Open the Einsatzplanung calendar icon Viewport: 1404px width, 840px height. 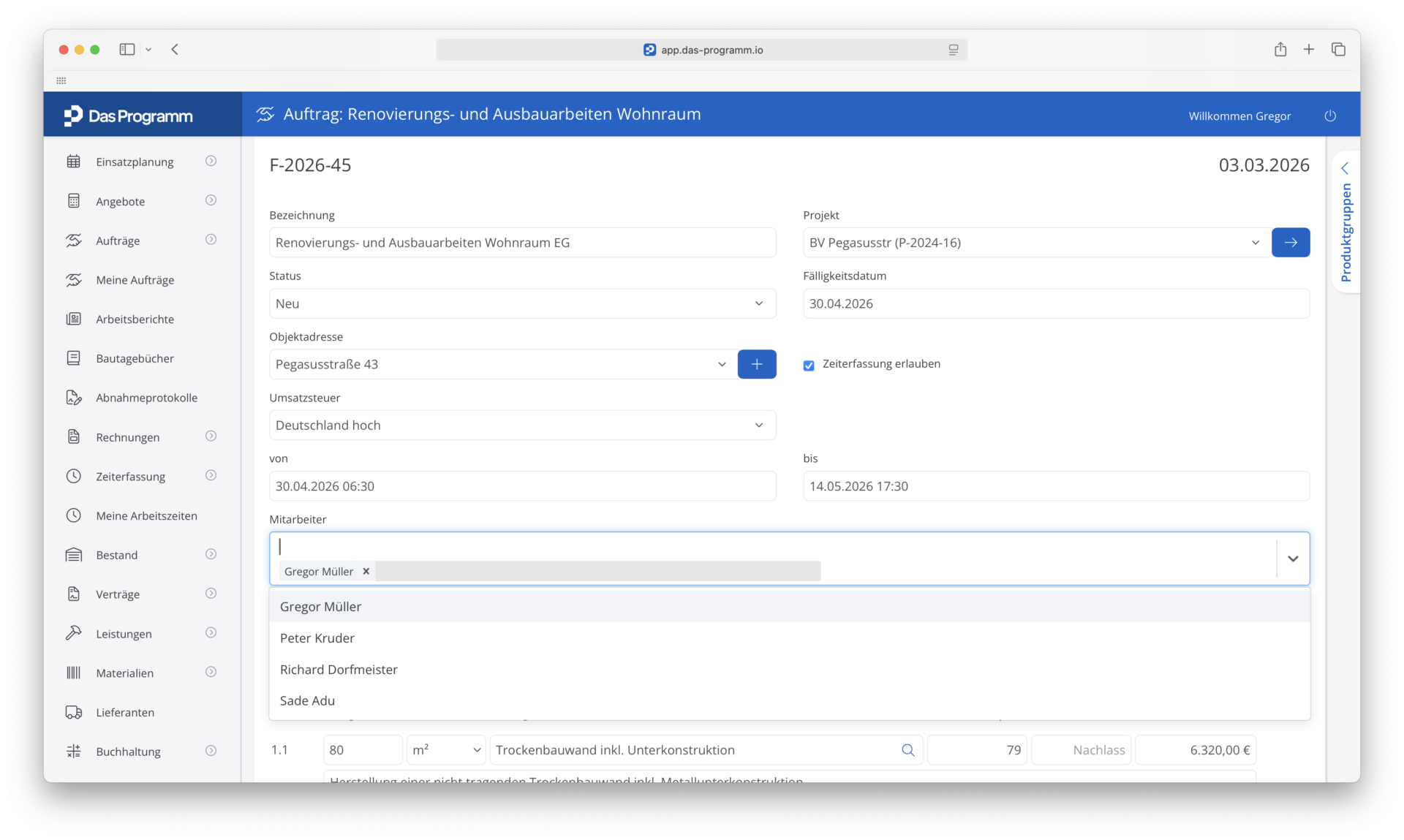[74, 162]
